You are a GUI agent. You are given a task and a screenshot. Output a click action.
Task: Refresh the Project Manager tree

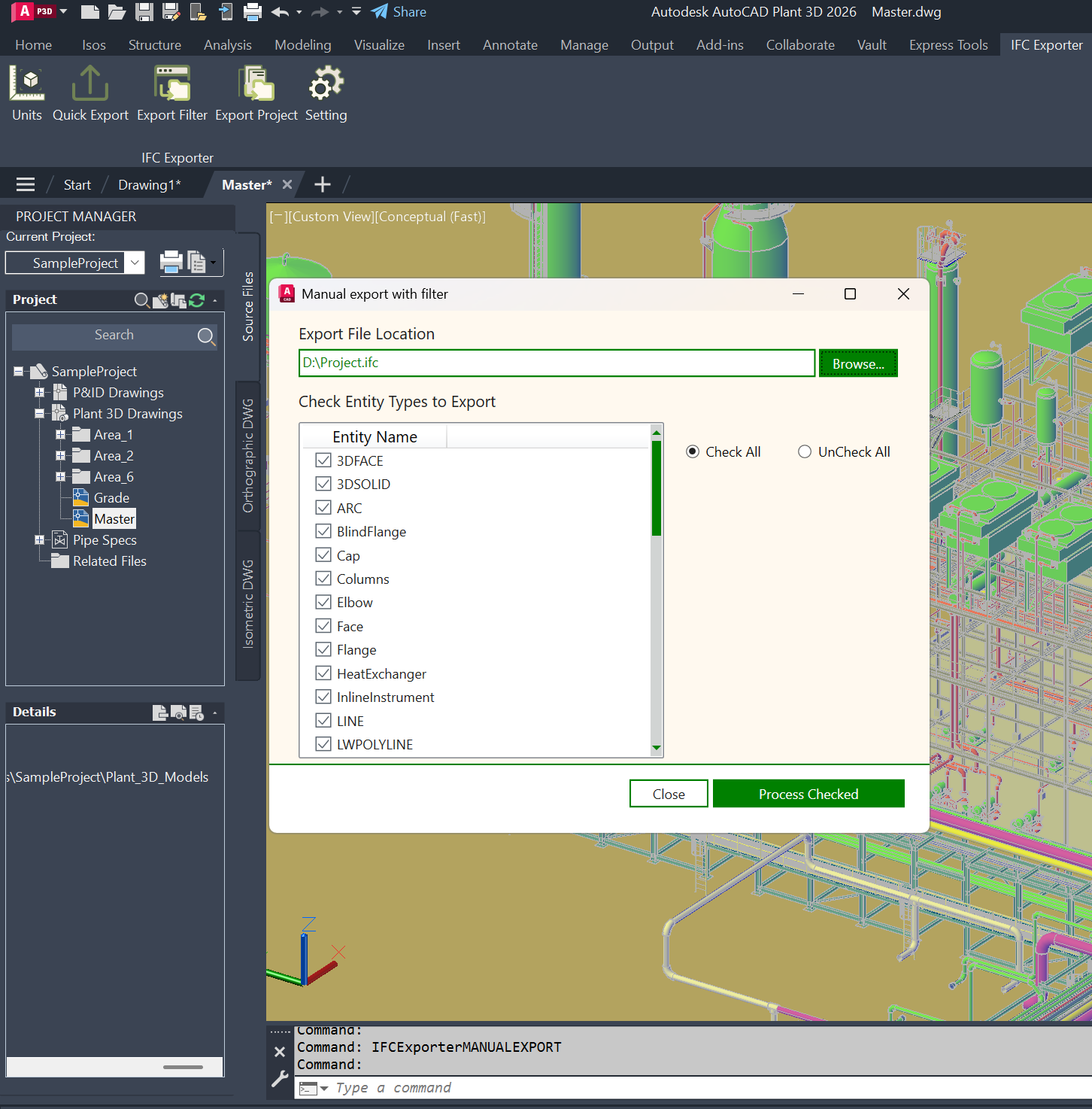(x=197, y=300)
